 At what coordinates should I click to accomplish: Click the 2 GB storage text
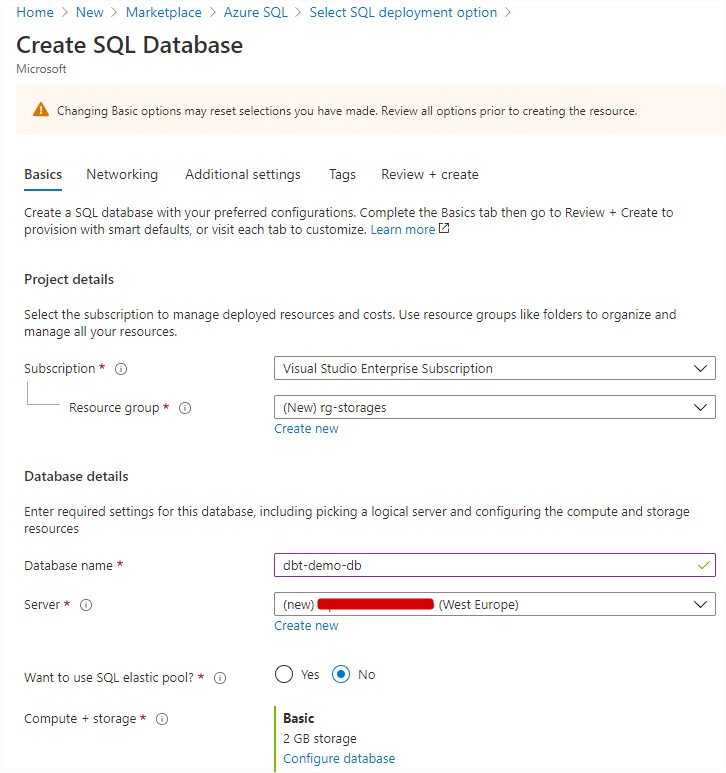[x=320, y=738]
